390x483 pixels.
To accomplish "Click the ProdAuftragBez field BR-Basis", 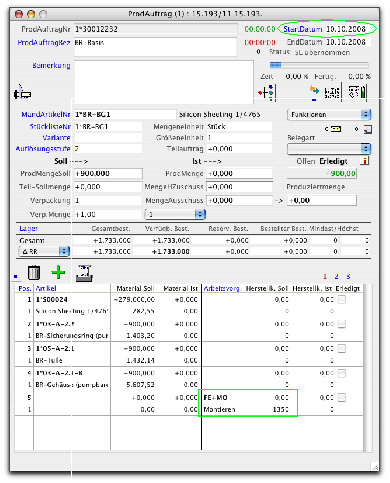I will coord(155,47).
